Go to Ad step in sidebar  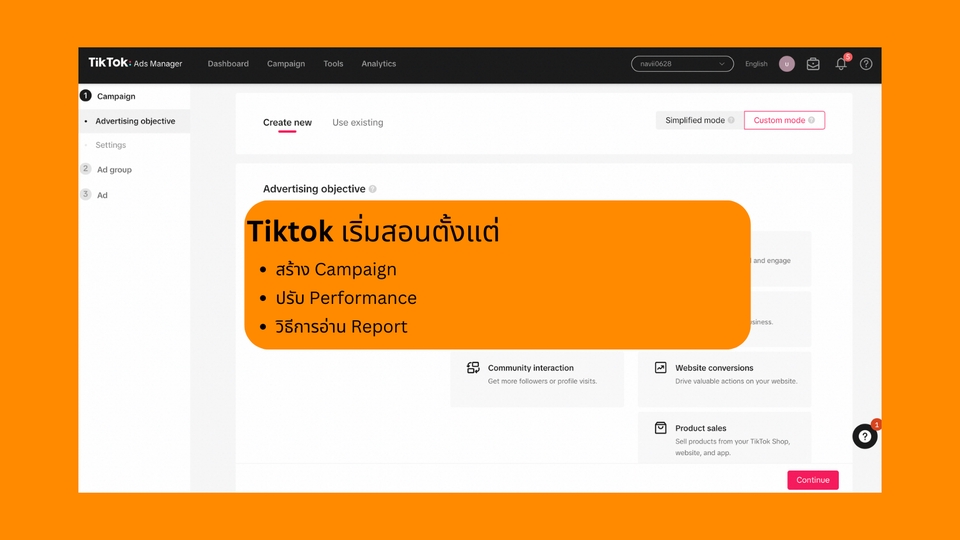coord(102,195)
